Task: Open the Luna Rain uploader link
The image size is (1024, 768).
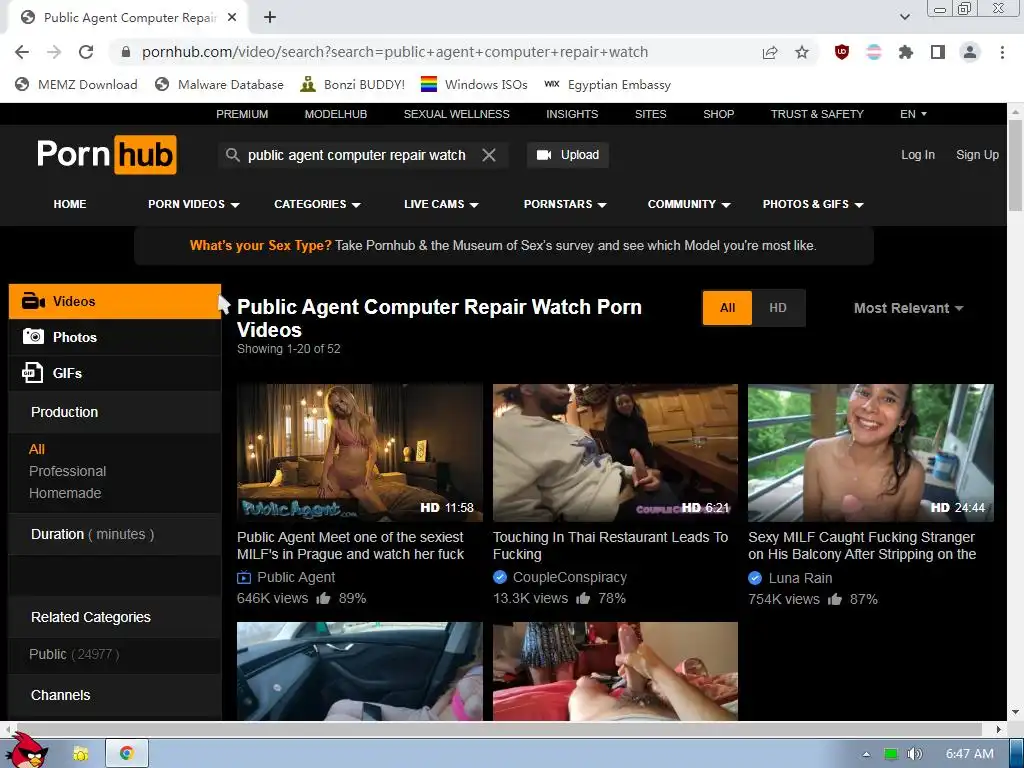Action: pos(800,578)
